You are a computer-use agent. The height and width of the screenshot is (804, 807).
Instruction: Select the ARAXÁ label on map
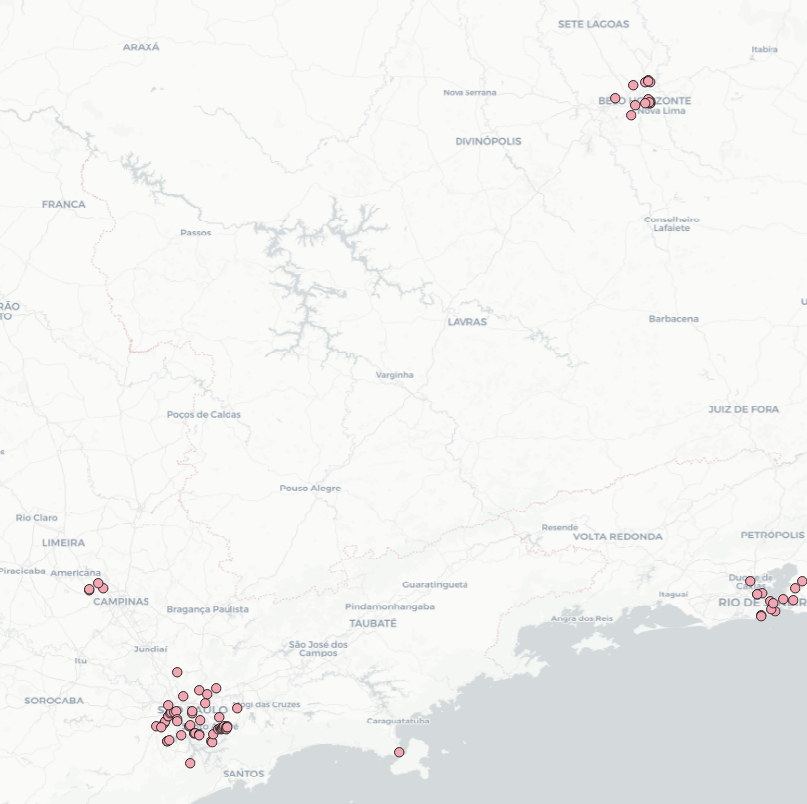[x=141, y=47]
